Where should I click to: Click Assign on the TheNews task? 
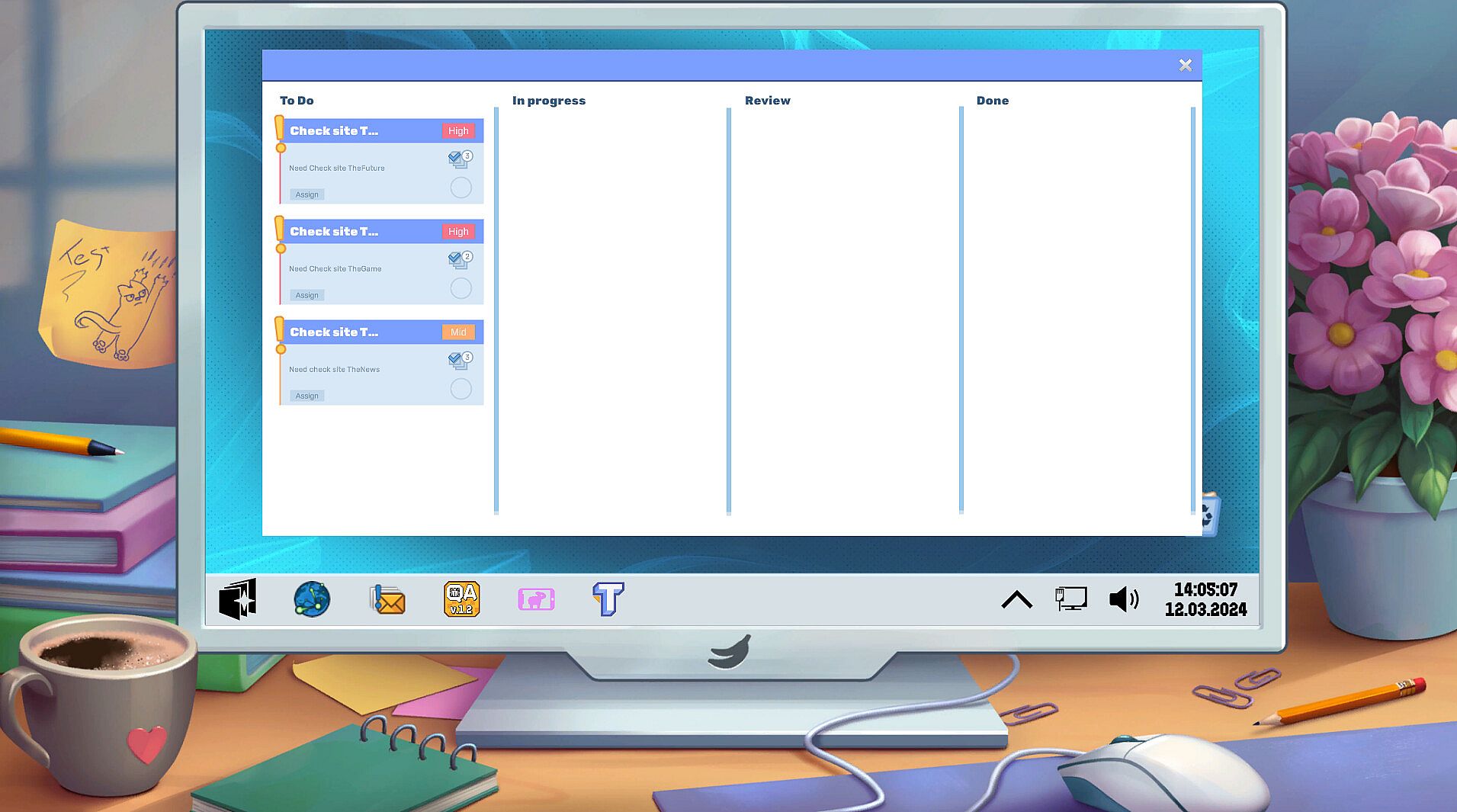click(x=307, y=396)
